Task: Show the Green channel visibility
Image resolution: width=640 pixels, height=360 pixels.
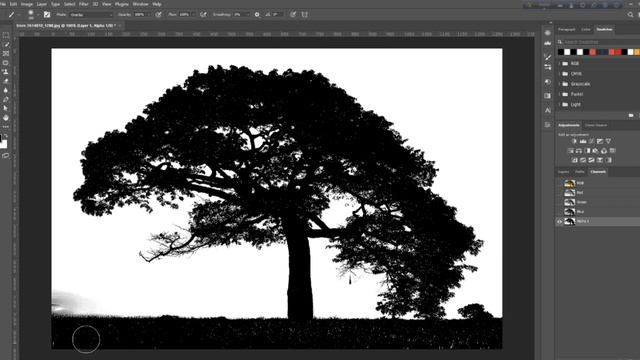Action: click(560, 202)
